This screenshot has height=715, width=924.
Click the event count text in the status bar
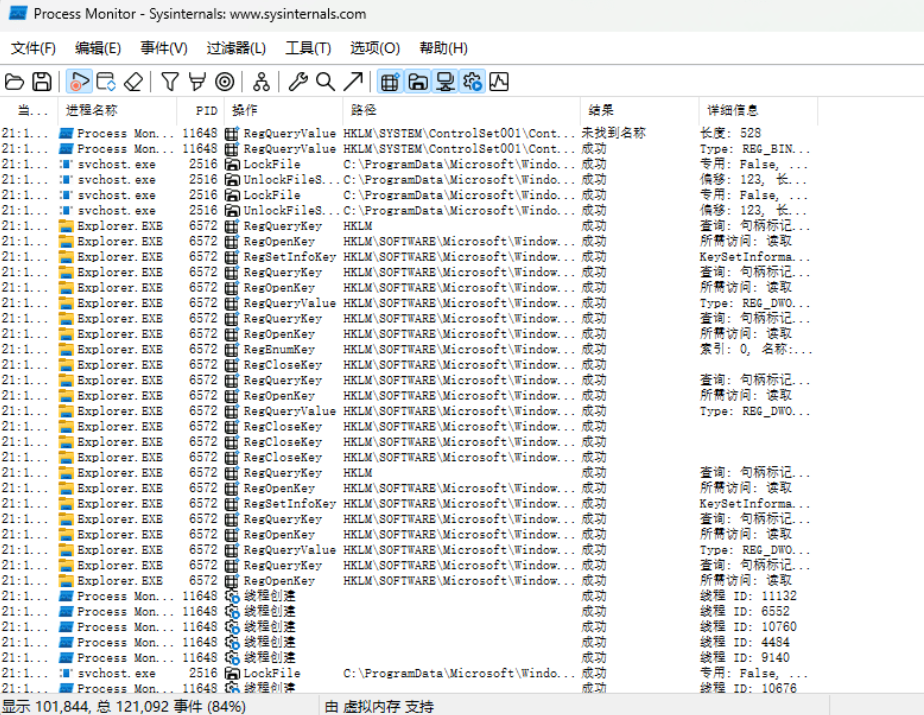pyautogui.click(x=124, y=706)
